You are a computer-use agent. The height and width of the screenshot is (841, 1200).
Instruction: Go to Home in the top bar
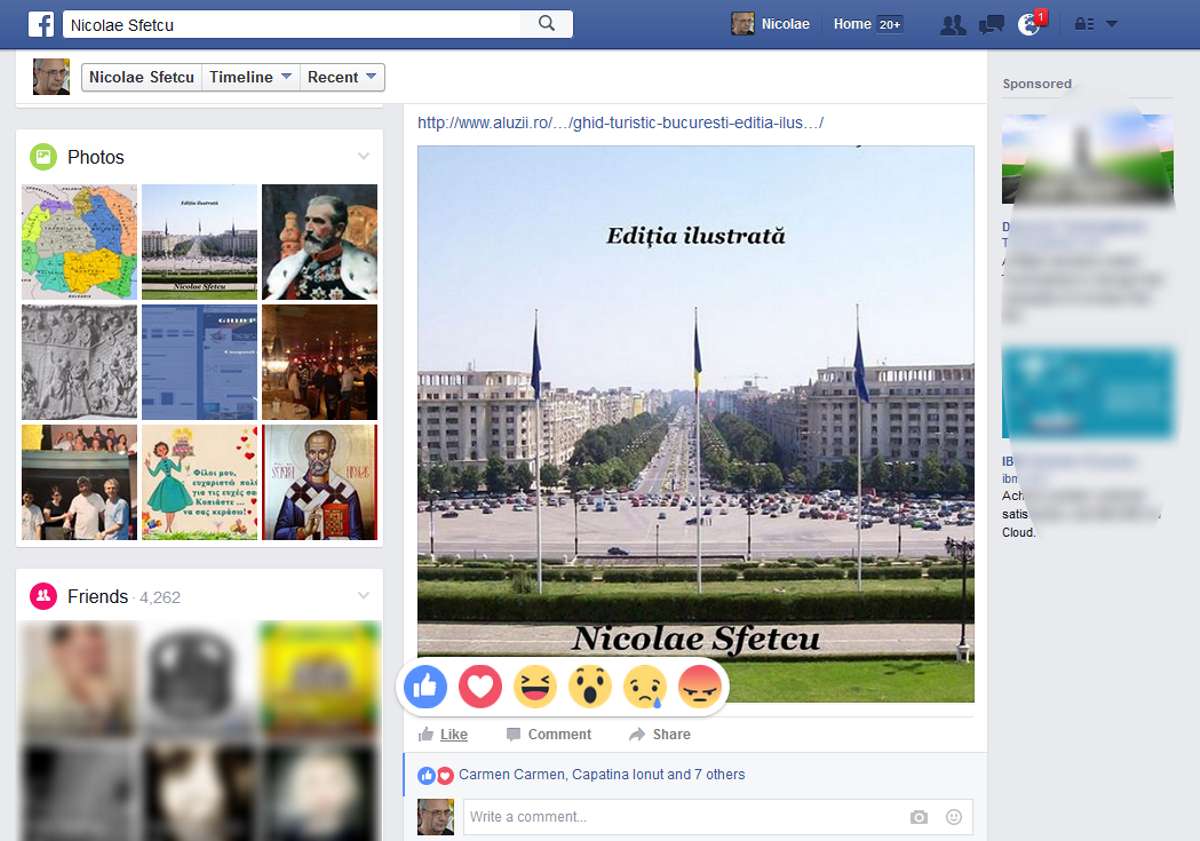[853, 24]
